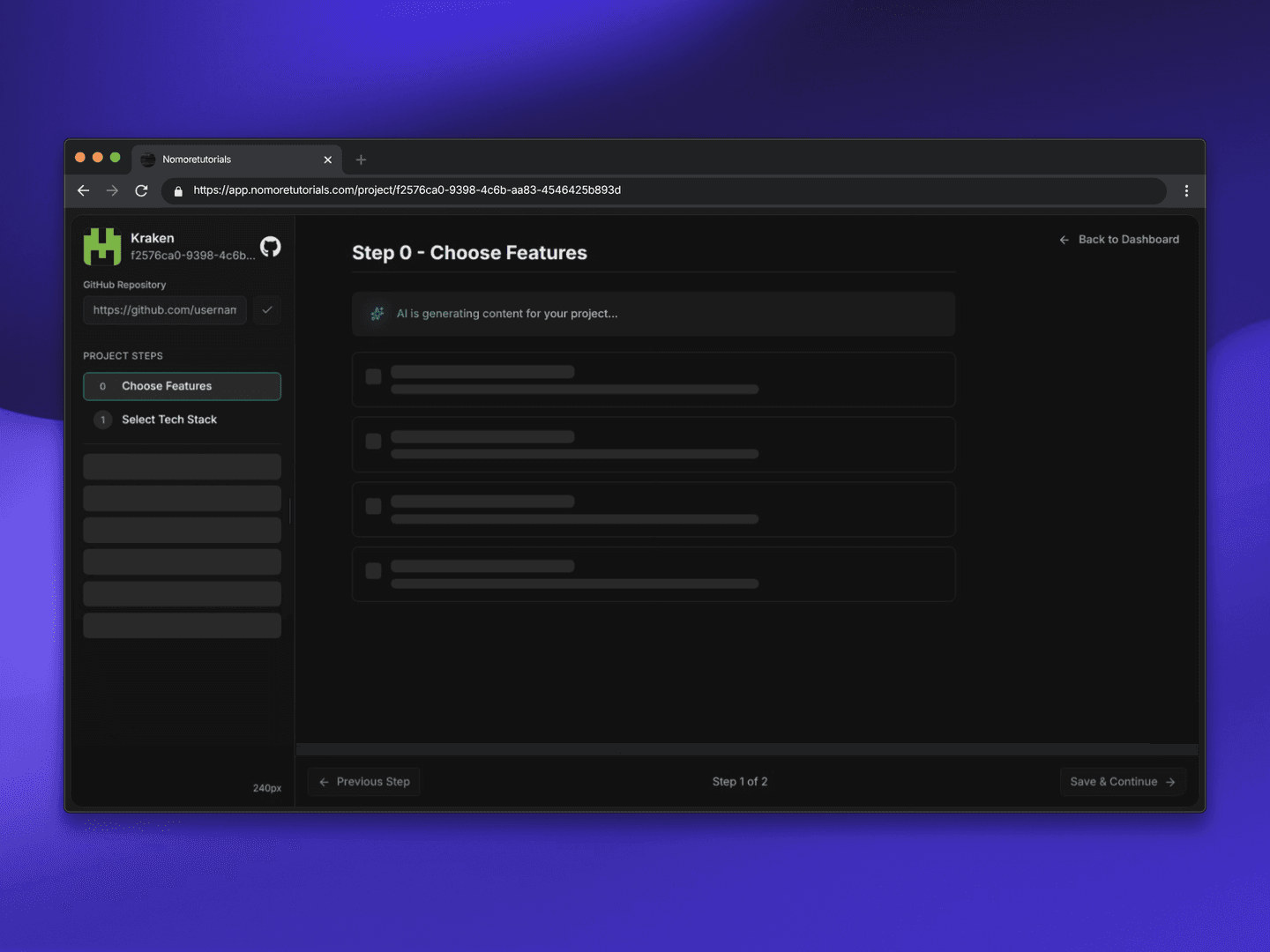Select the Choose Features step

(x=182, y=386)
